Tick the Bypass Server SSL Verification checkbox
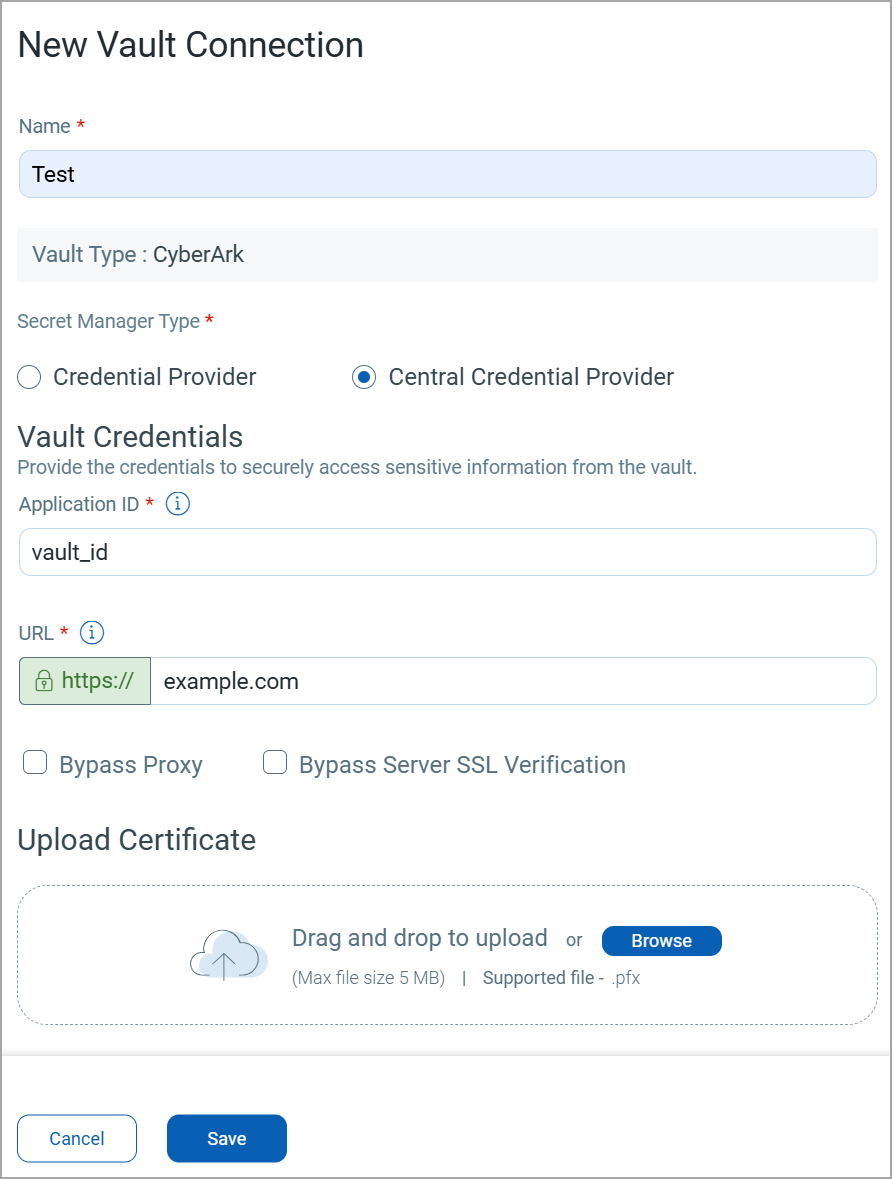Image resolution: width=892 pixels, height=1179 pixels. coord(275,764)
